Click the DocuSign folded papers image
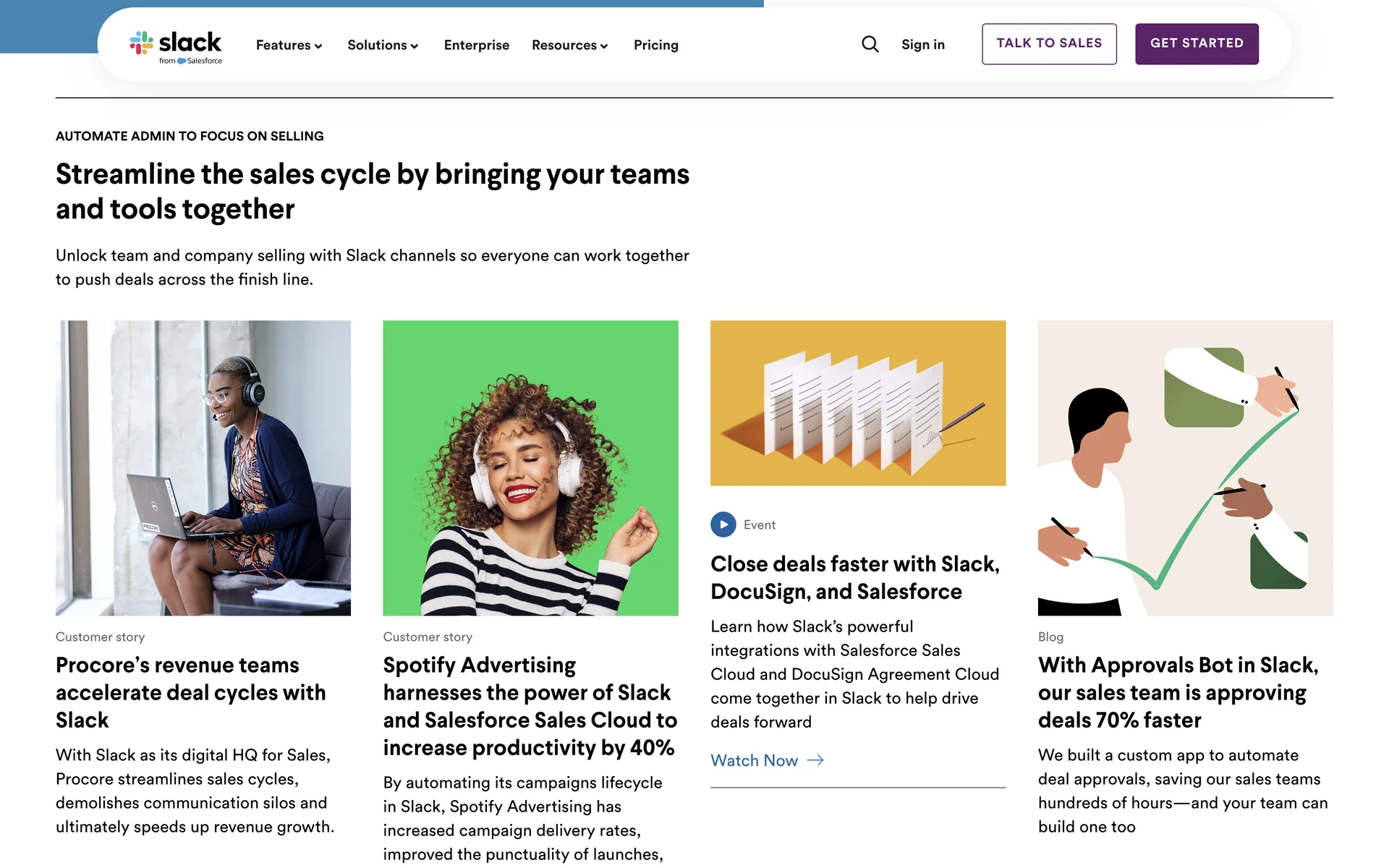 point(857,403)
